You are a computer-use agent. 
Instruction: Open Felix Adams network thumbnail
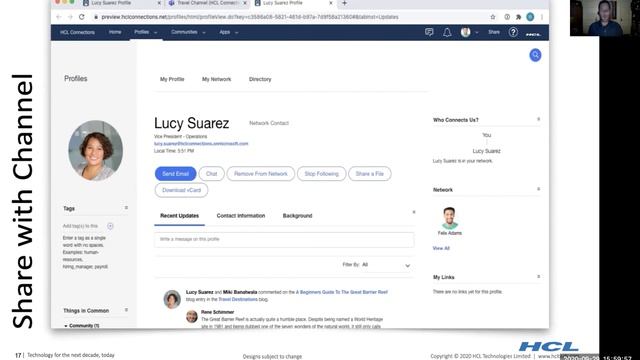point(449,218)
